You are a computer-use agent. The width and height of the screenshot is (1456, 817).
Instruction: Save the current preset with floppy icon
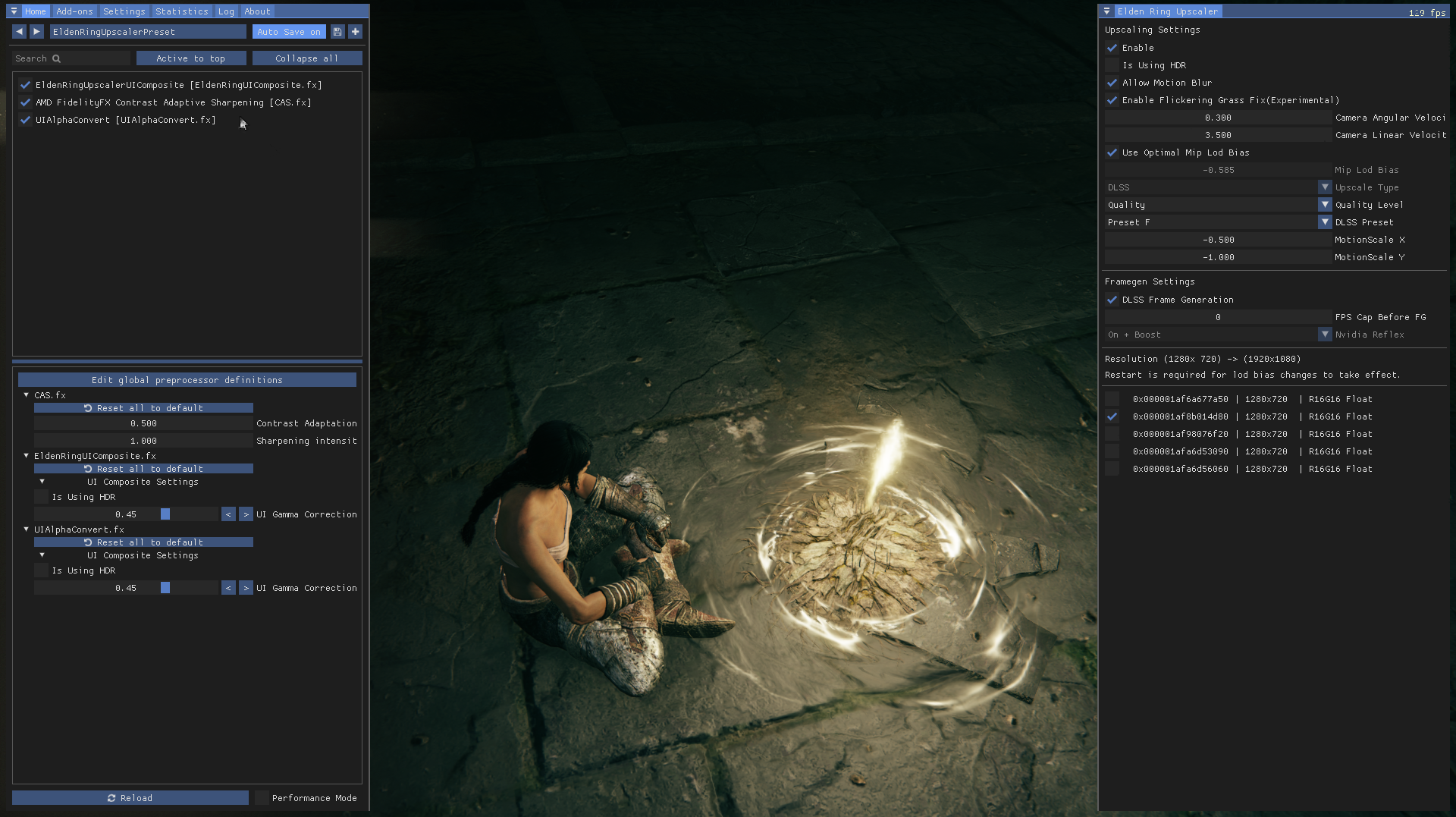(337, 32)
